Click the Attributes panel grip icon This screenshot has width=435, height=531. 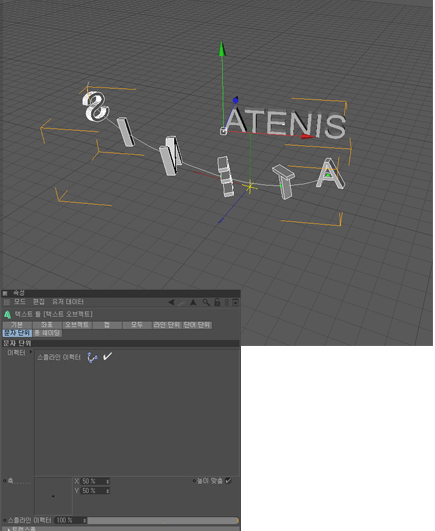pos(5,293)
